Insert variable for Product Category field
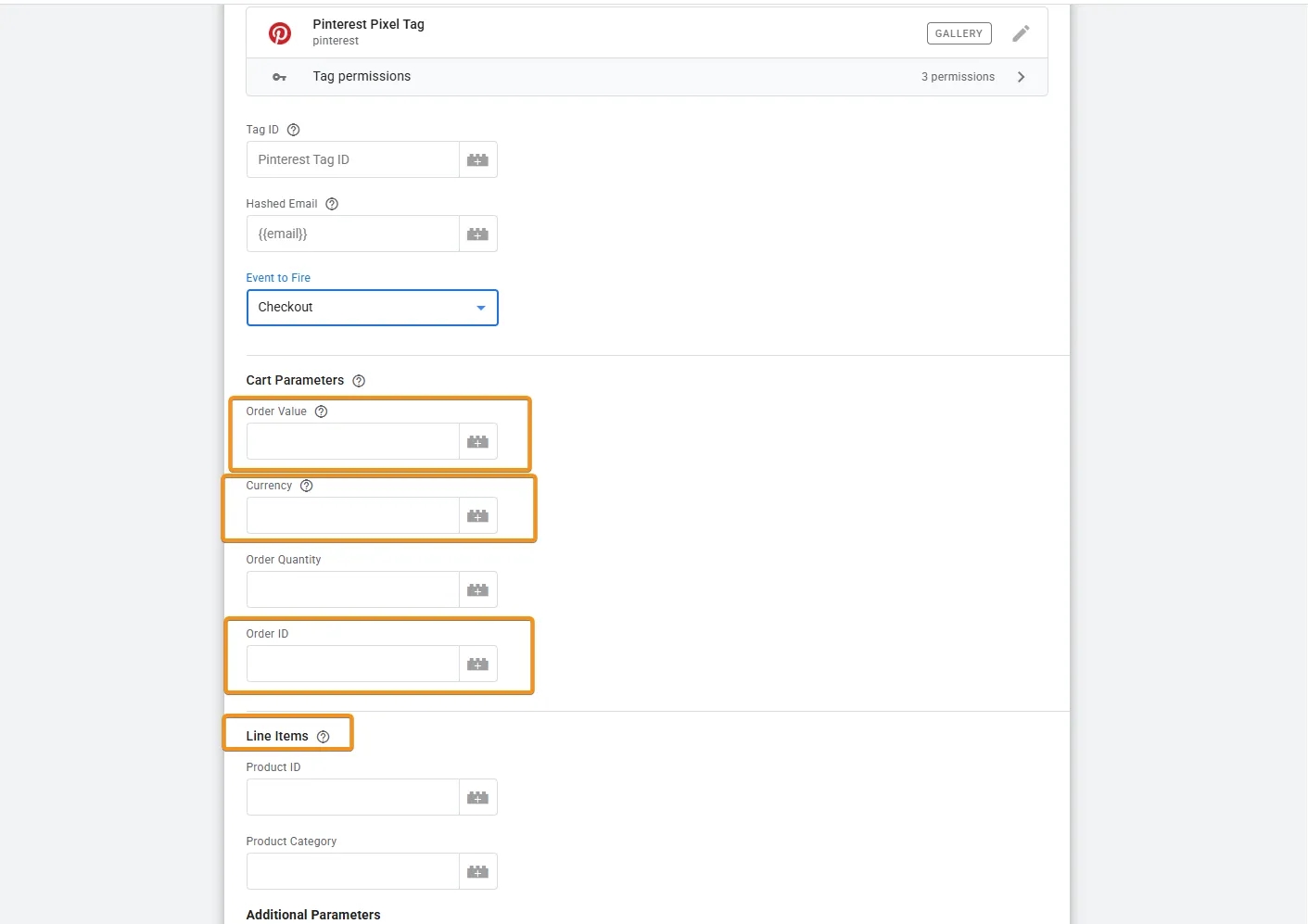Viewport: 1308px width, 924px height. tap(478, 871)
